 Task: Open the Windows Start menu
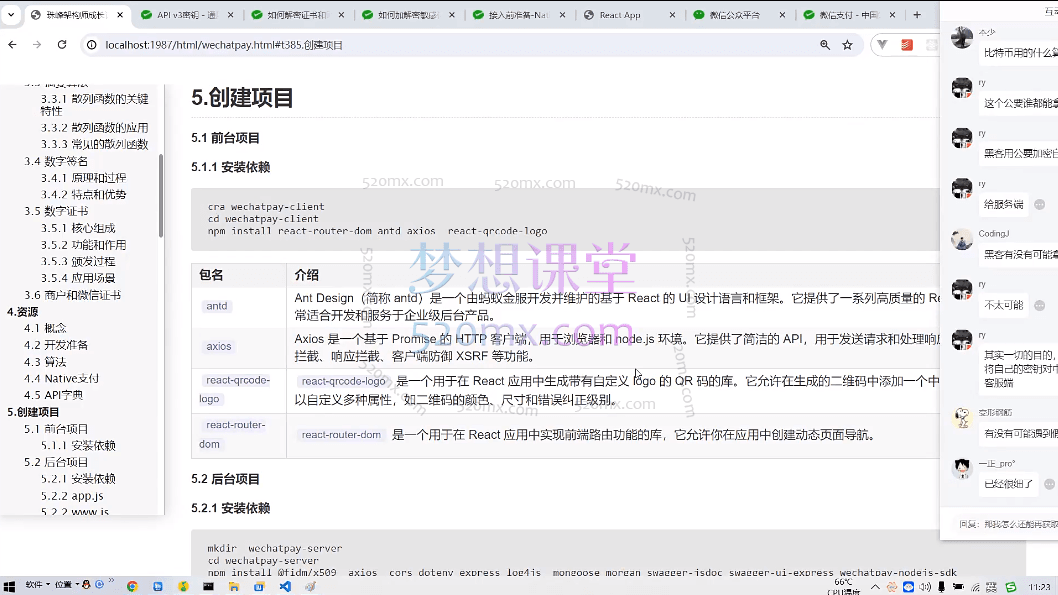tap(11, 587)
